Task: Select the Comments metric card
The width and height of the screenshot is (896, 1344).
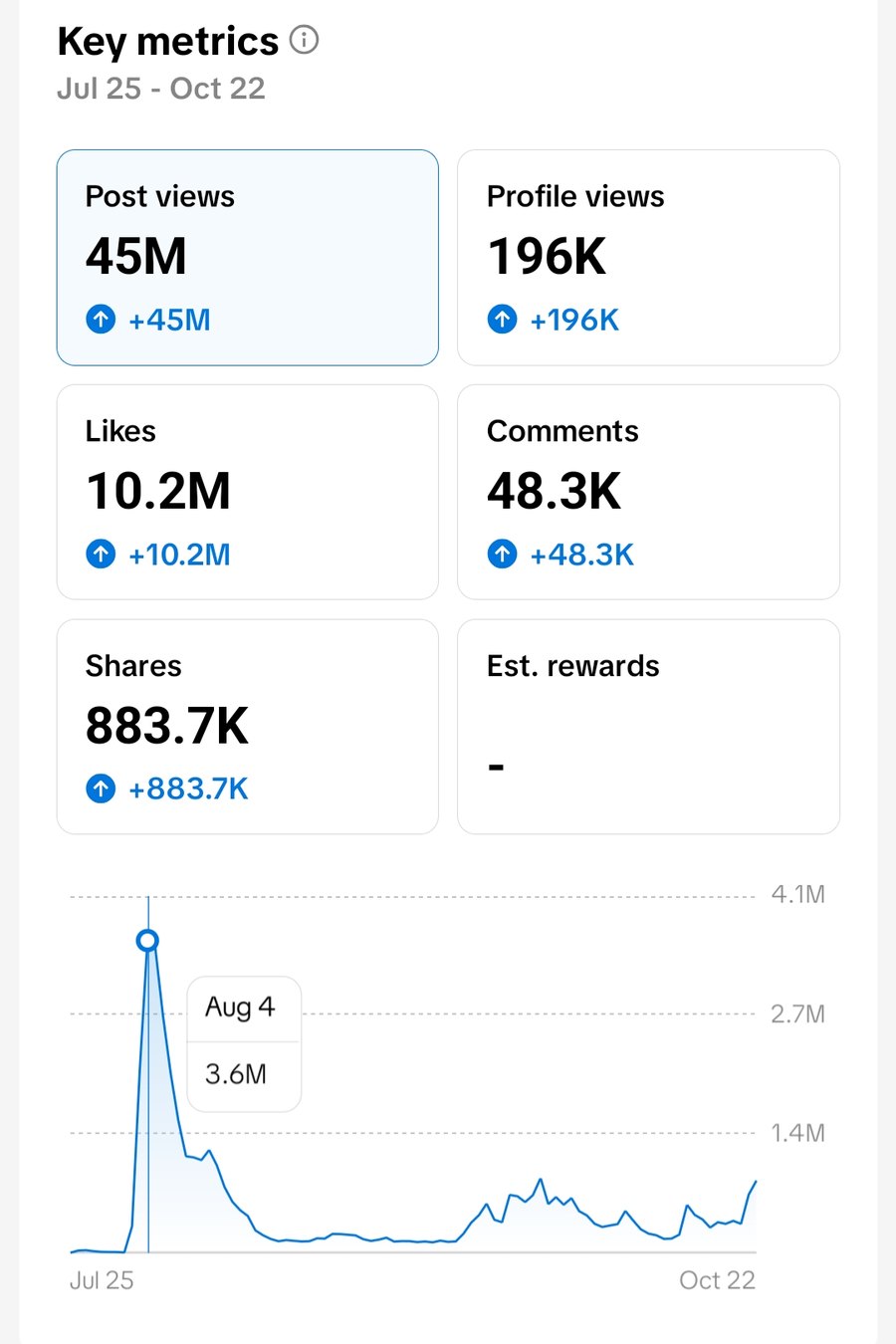Action: point(648,492)
